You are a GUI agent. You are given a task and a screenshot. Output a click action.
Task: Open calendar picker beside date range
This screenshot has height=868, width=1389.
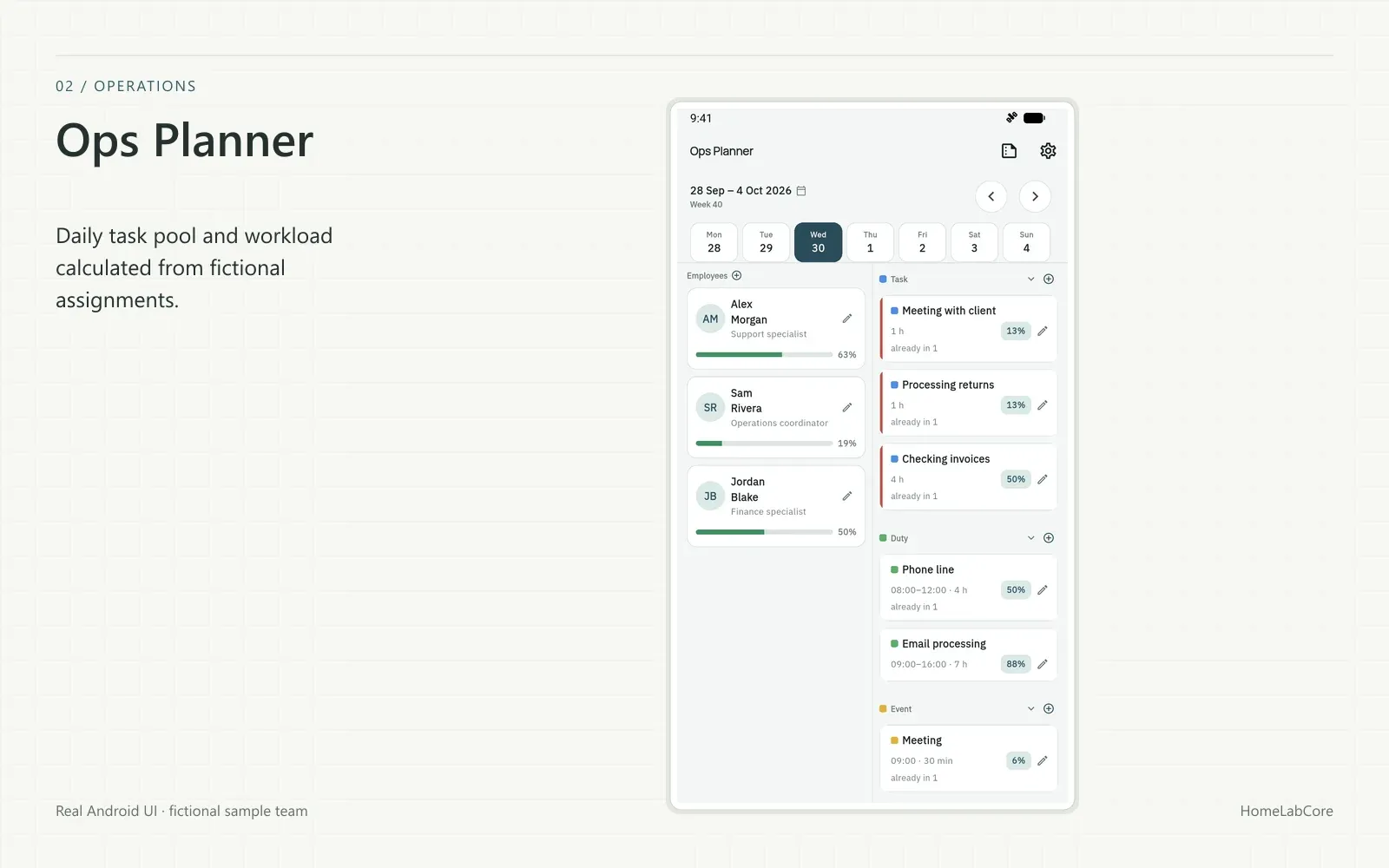[x=801, y=191]
